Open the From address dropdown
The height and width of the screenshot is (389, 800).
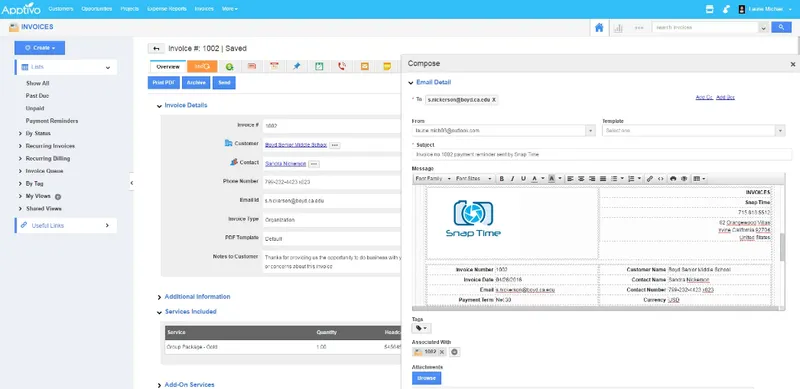tap(591, 131)
